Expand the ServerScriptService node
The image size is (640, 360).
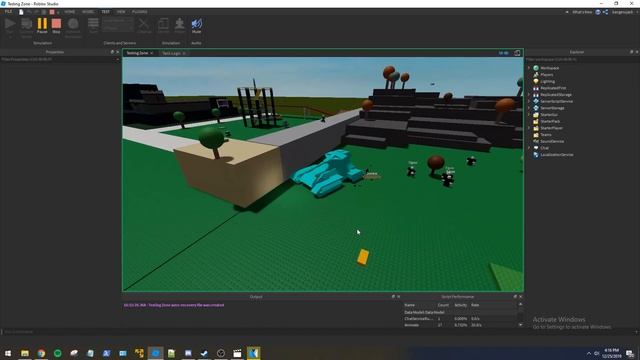pos(529,101)
